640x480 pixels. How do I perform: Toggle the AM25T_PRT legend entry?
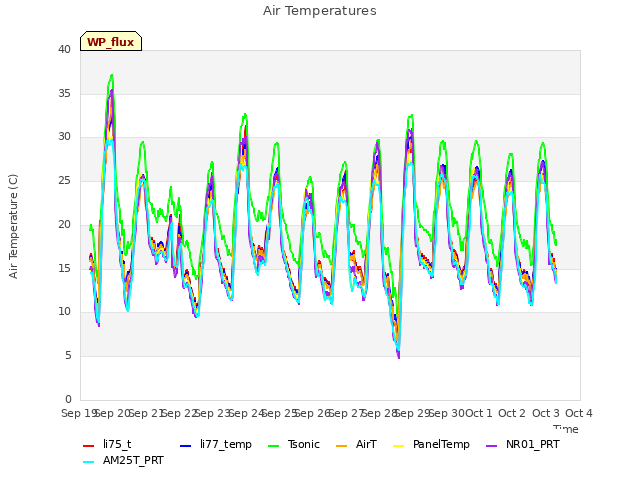pos(123,460)
